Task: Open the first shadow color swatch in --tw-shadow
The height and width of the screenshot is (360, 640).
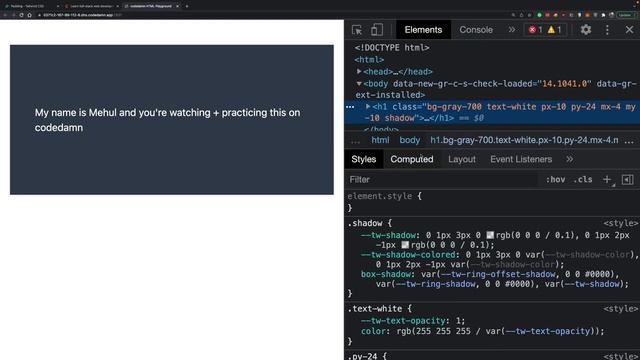Action: coord(490,235)
